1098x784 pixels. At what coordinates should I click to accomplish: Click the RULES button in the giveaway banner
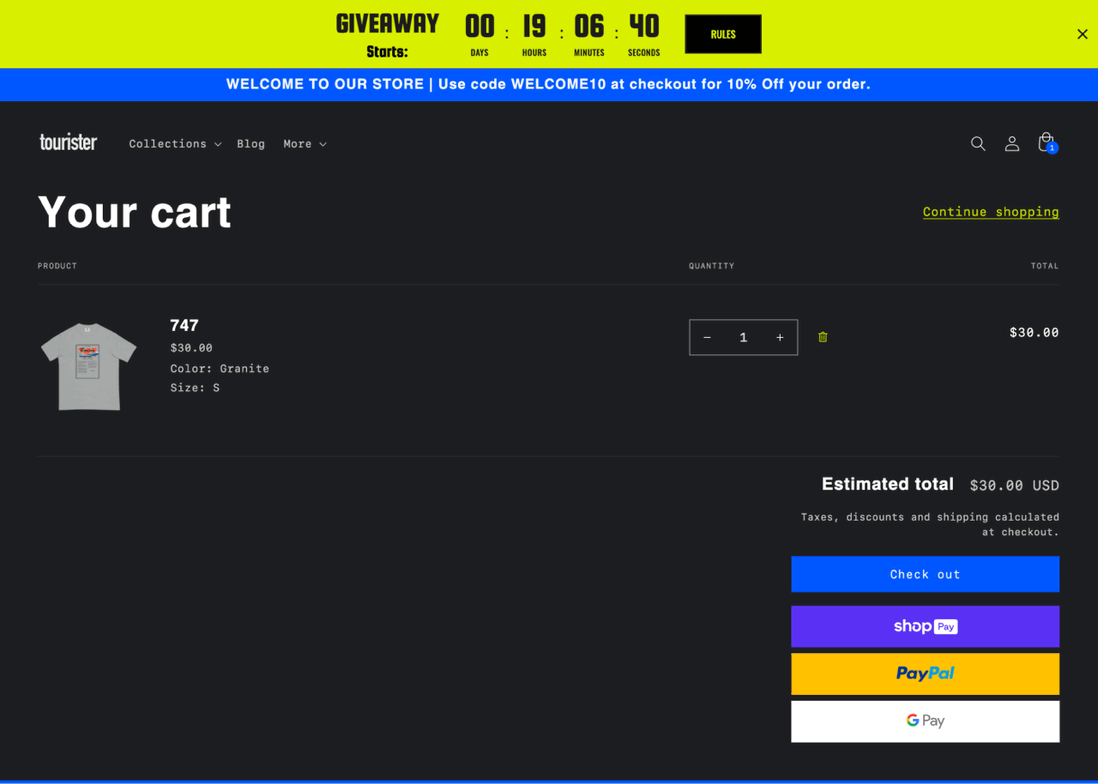[722, 33]
